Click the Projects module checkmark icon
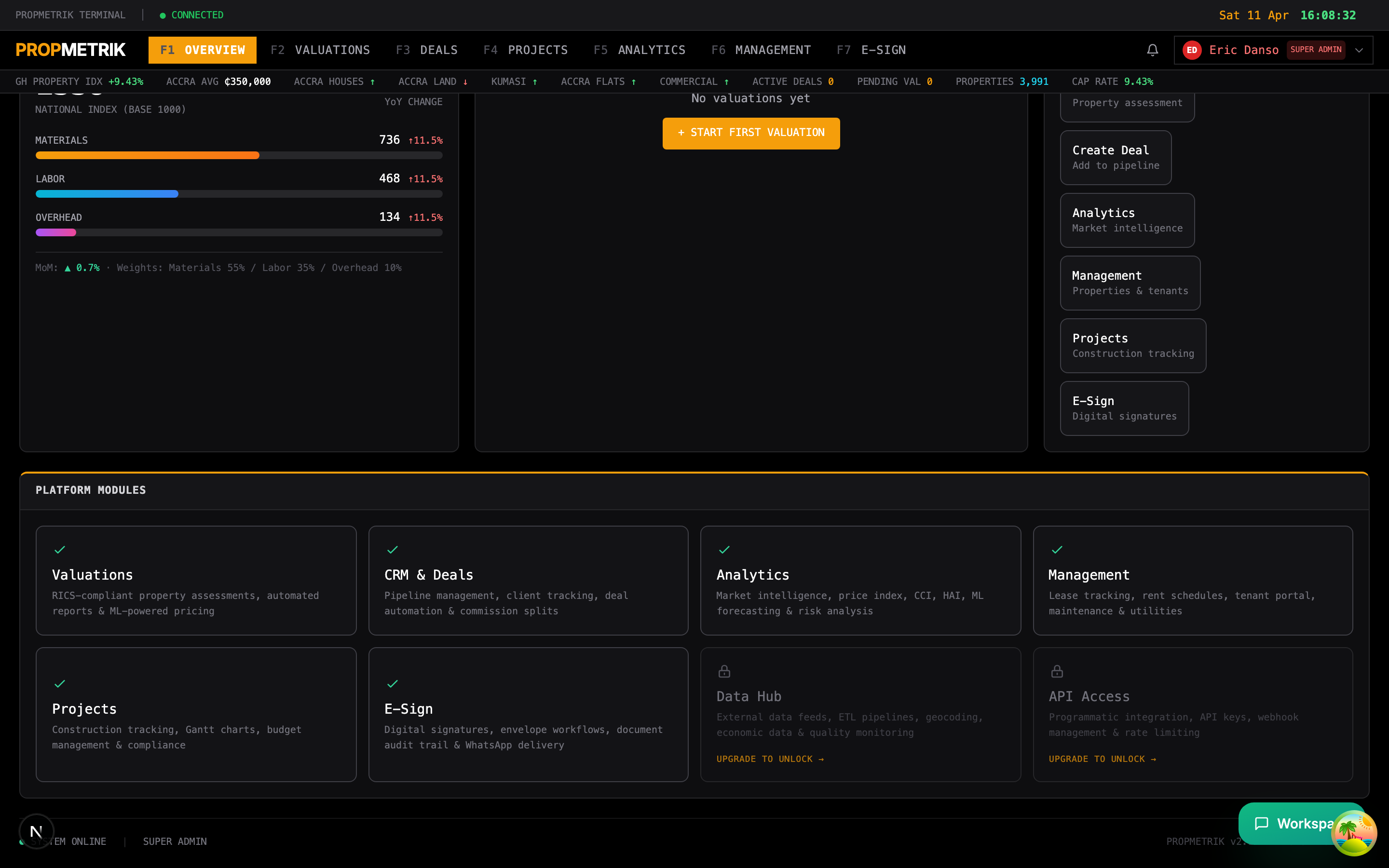Image resolution: width=1389 pixels, height=868 pixels. [60, 683]
